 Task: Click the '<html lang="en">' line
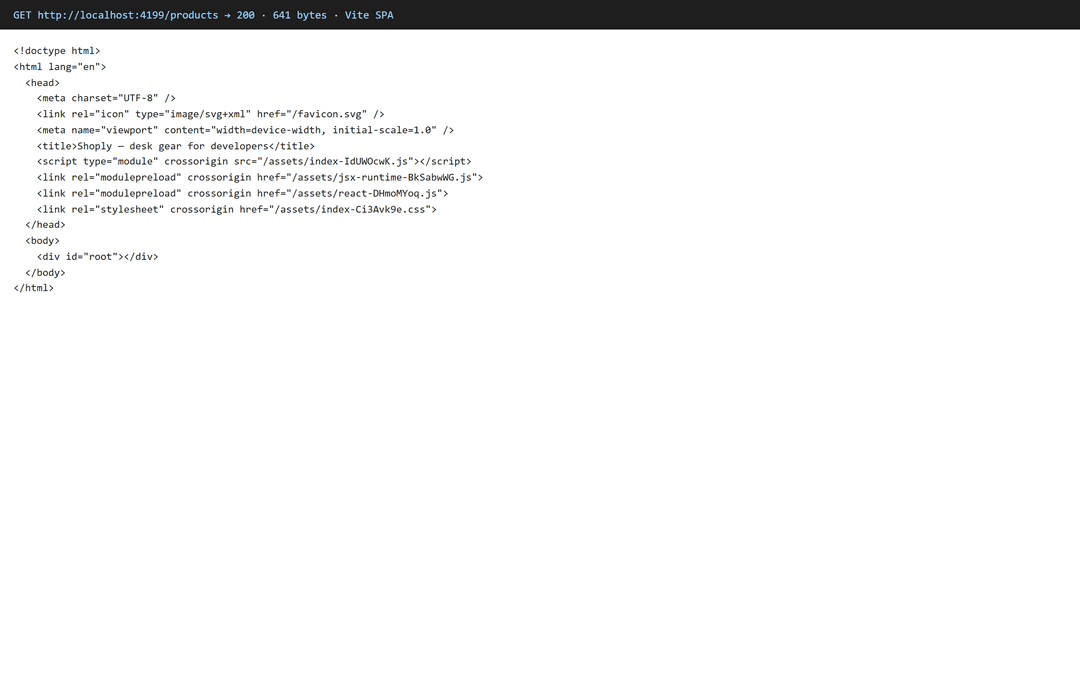coord(60,67)
